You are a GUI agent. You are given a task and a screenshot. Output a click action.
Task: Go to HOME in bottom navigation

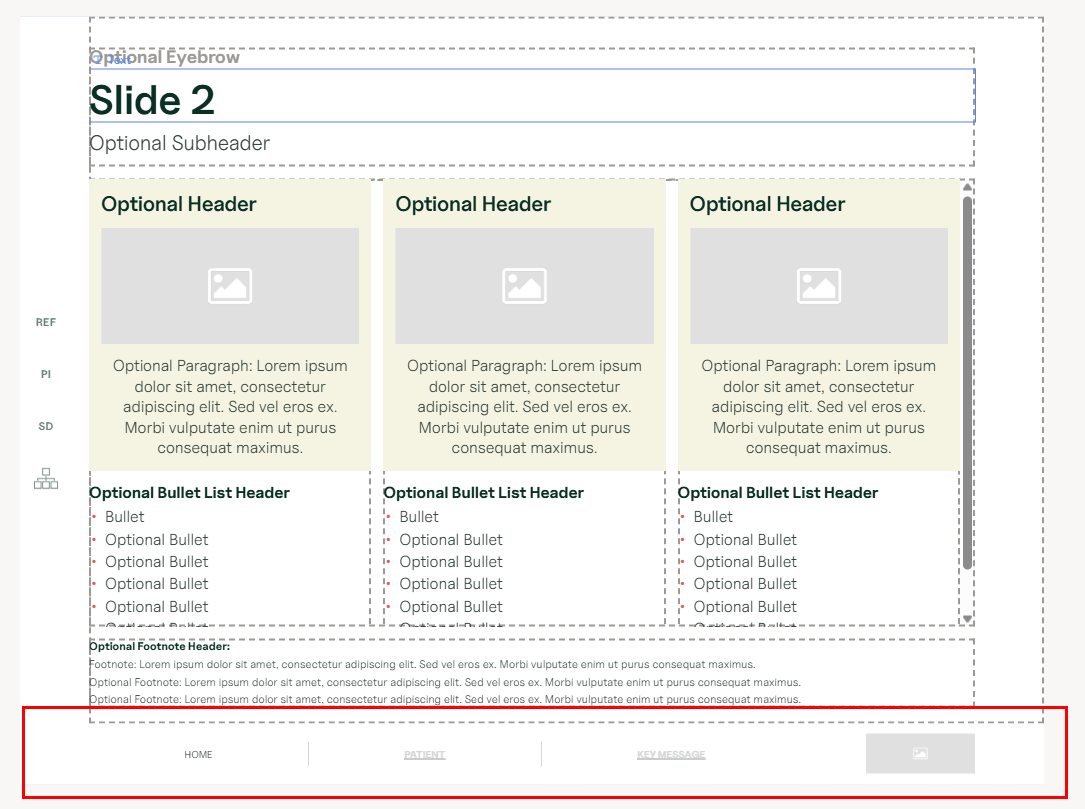coord(198,755)
